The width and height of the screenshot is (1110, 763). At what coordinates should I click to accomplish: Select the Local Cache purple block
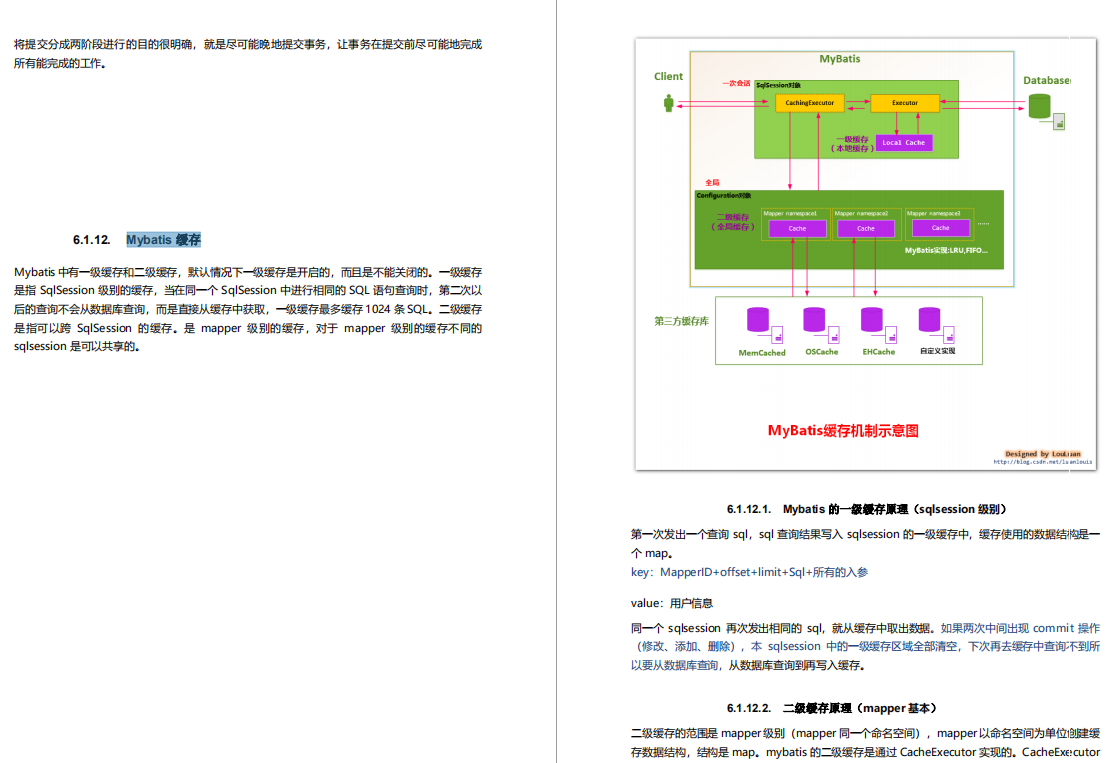click(903, 142)
